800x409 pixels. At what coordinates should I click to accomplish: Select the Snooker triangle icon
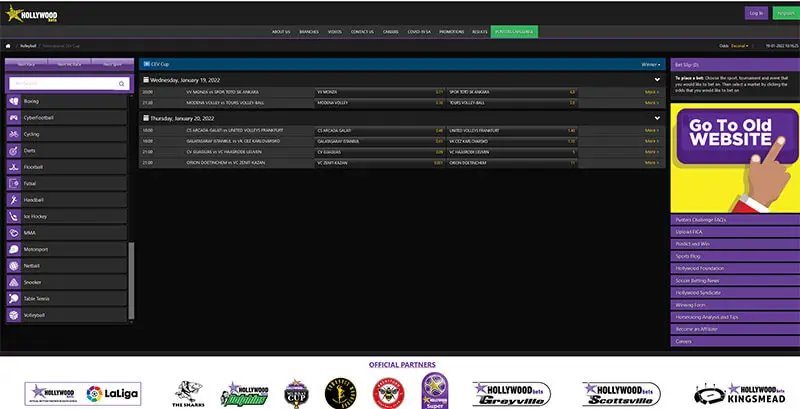pyautogui.click(x=13, y=283)
